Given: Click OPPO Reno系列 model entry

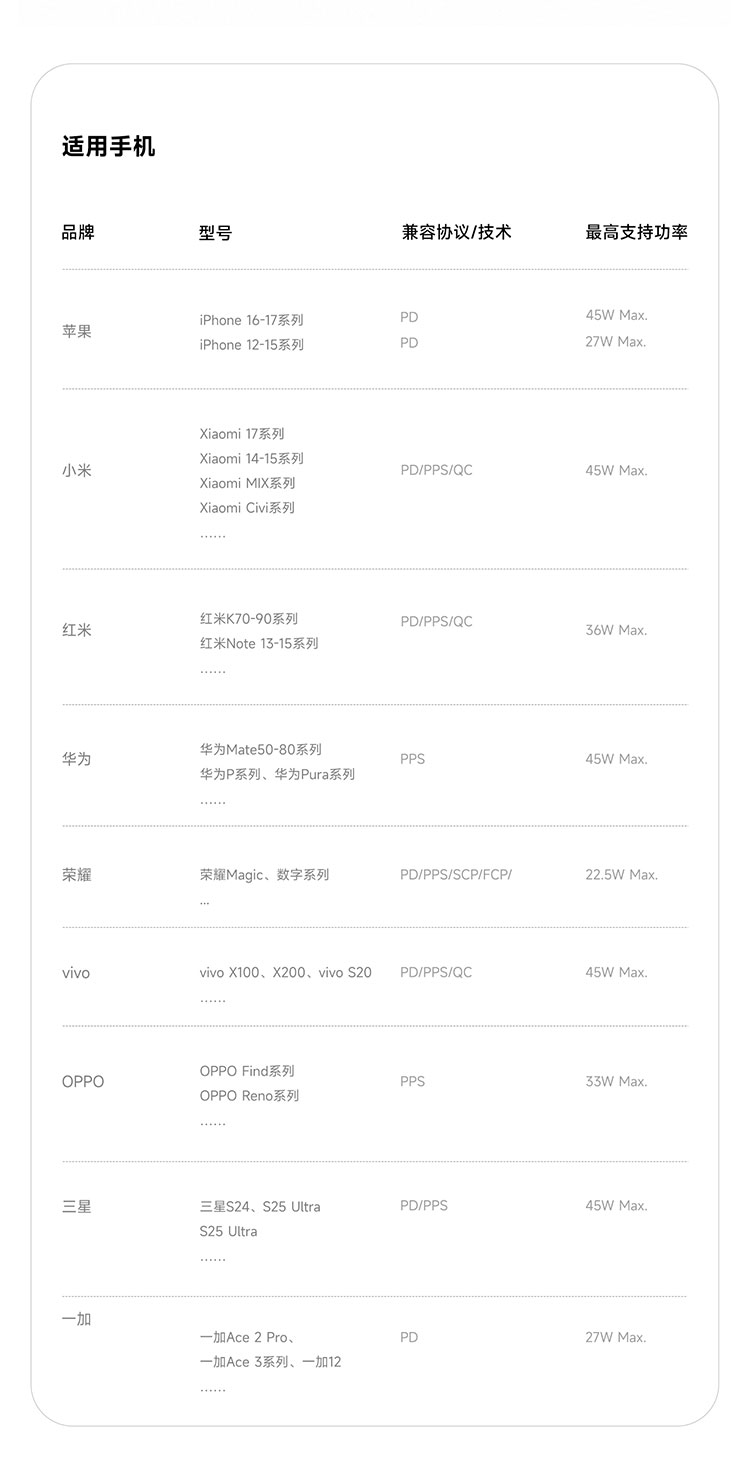Looking at the screenshot, I should click(249, 1096).
